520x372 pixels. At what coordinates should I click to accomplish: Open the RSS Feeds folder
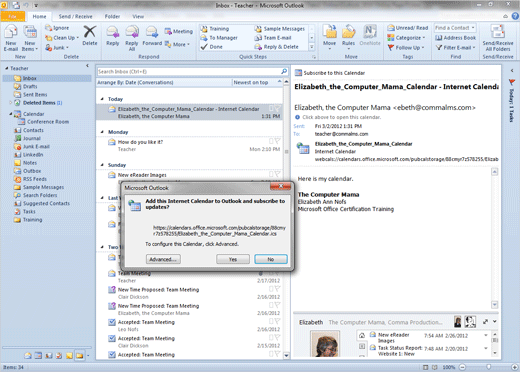coord(35,179)
